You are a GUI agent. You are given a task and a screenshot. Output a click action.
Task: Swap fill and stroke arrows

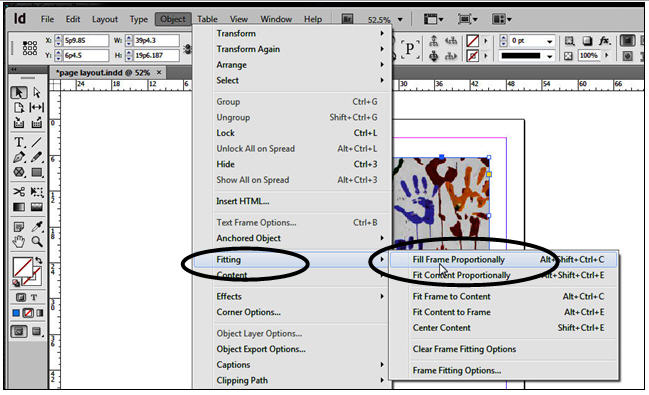pos(38,260)
